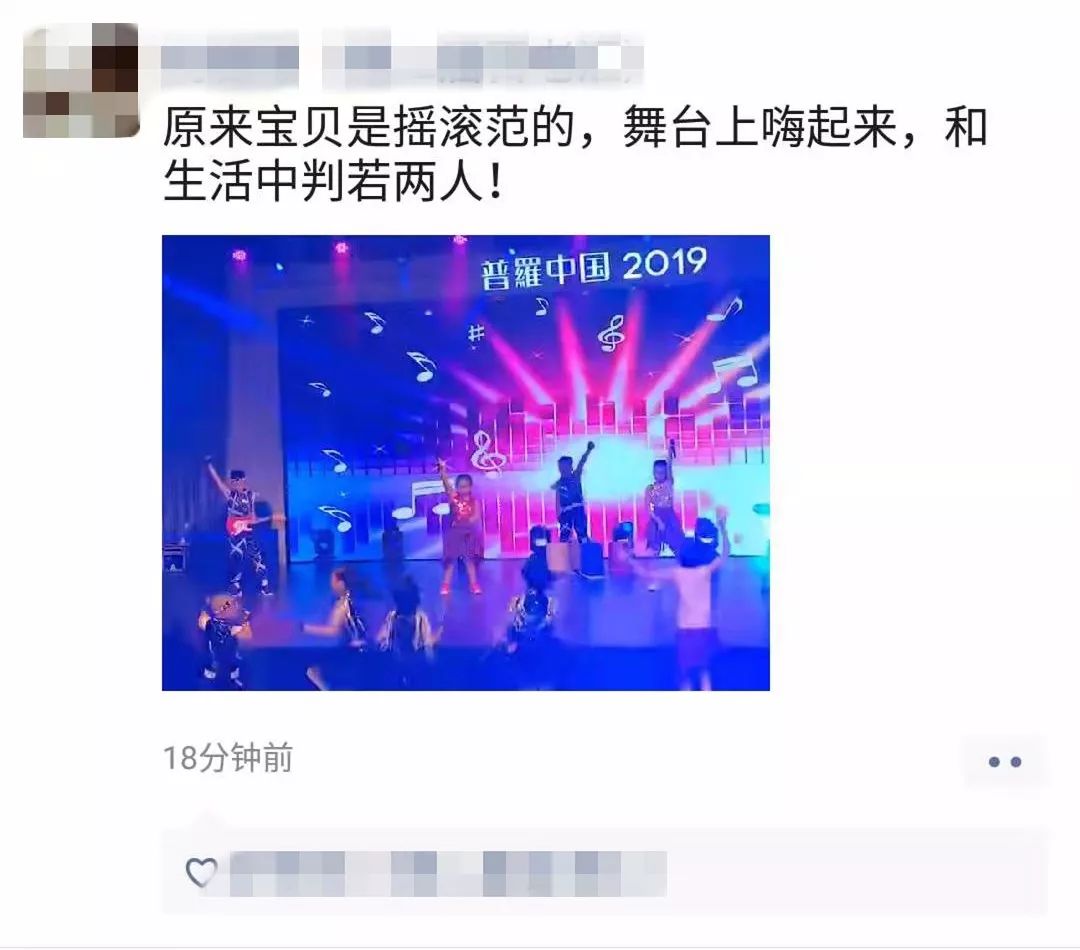
Task: Click the heart icon in likes bar
Action: click(201, 872)
